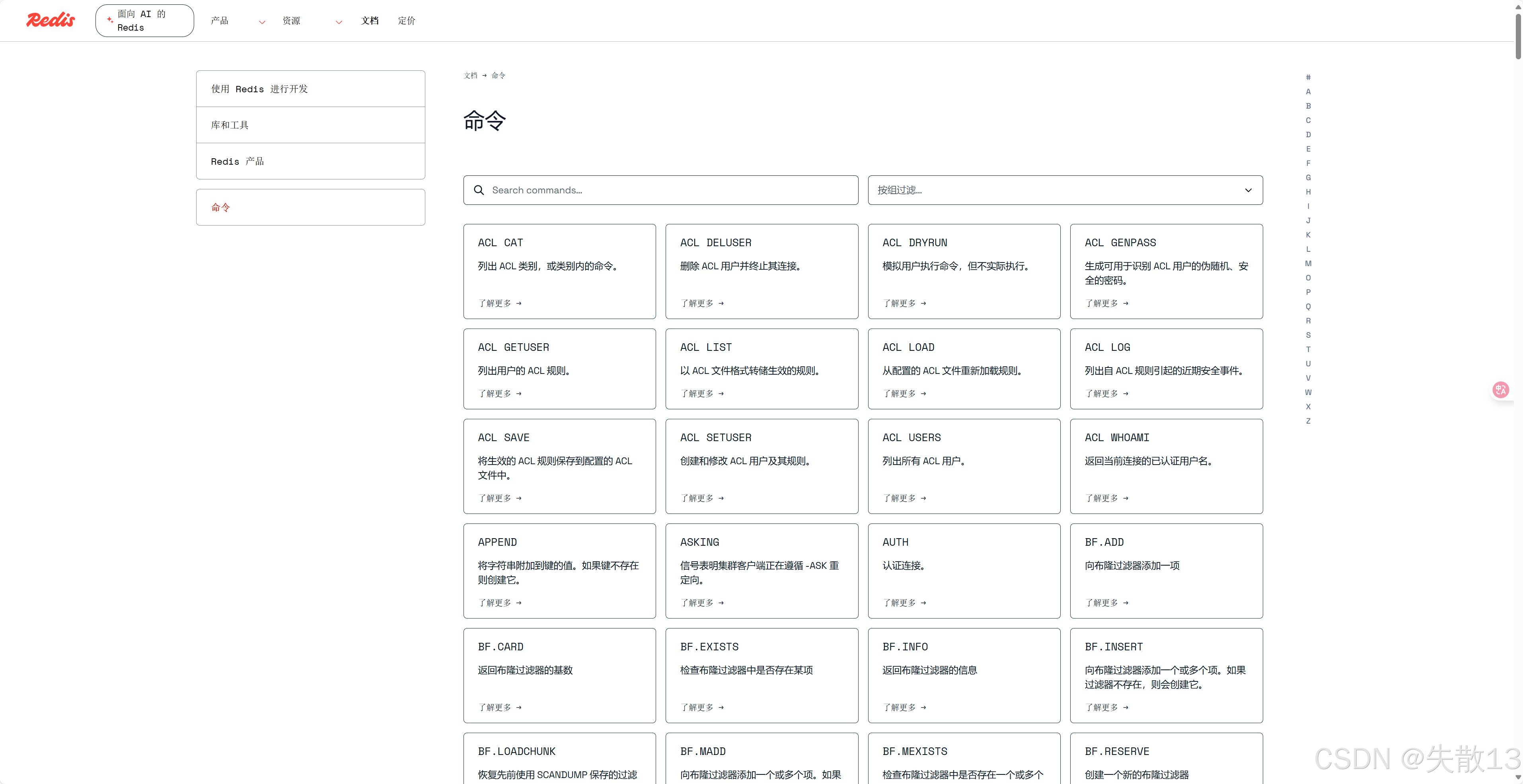Focus the Search commands input field
The image size is (1523, 784).
pos(660,190)
